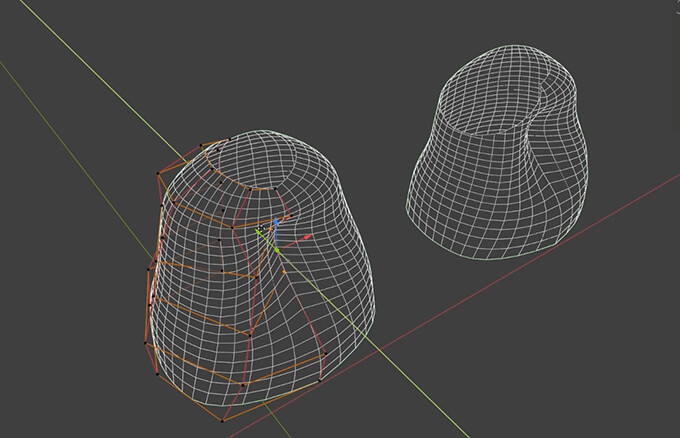Select the cage vertex at top of left mesh
The width and height of the screenshot is (680, 438).
230,138
